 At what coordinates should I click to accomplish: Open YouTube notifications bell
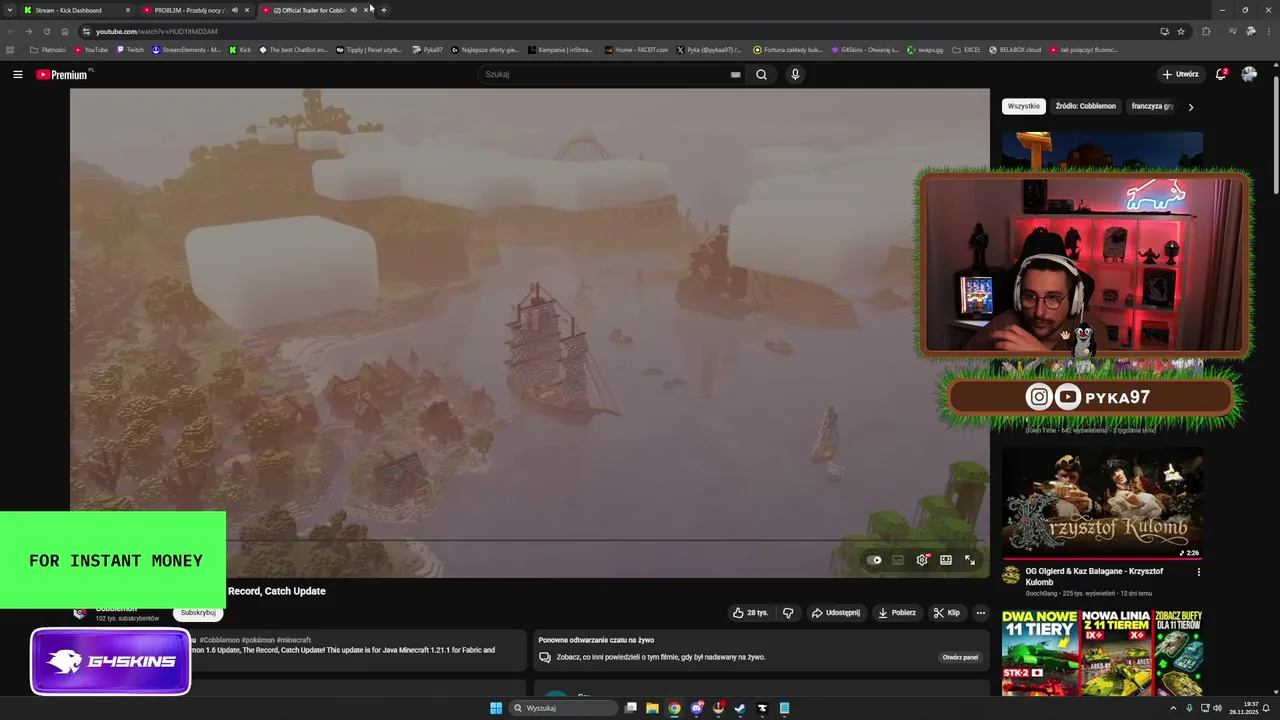pyautogui.click(x=1221, y=74)
